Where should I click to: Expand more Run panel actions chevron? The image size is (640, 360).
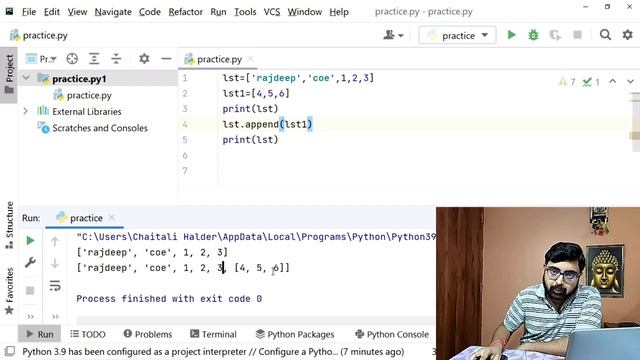pyautogui.click(x=31, y=316)
